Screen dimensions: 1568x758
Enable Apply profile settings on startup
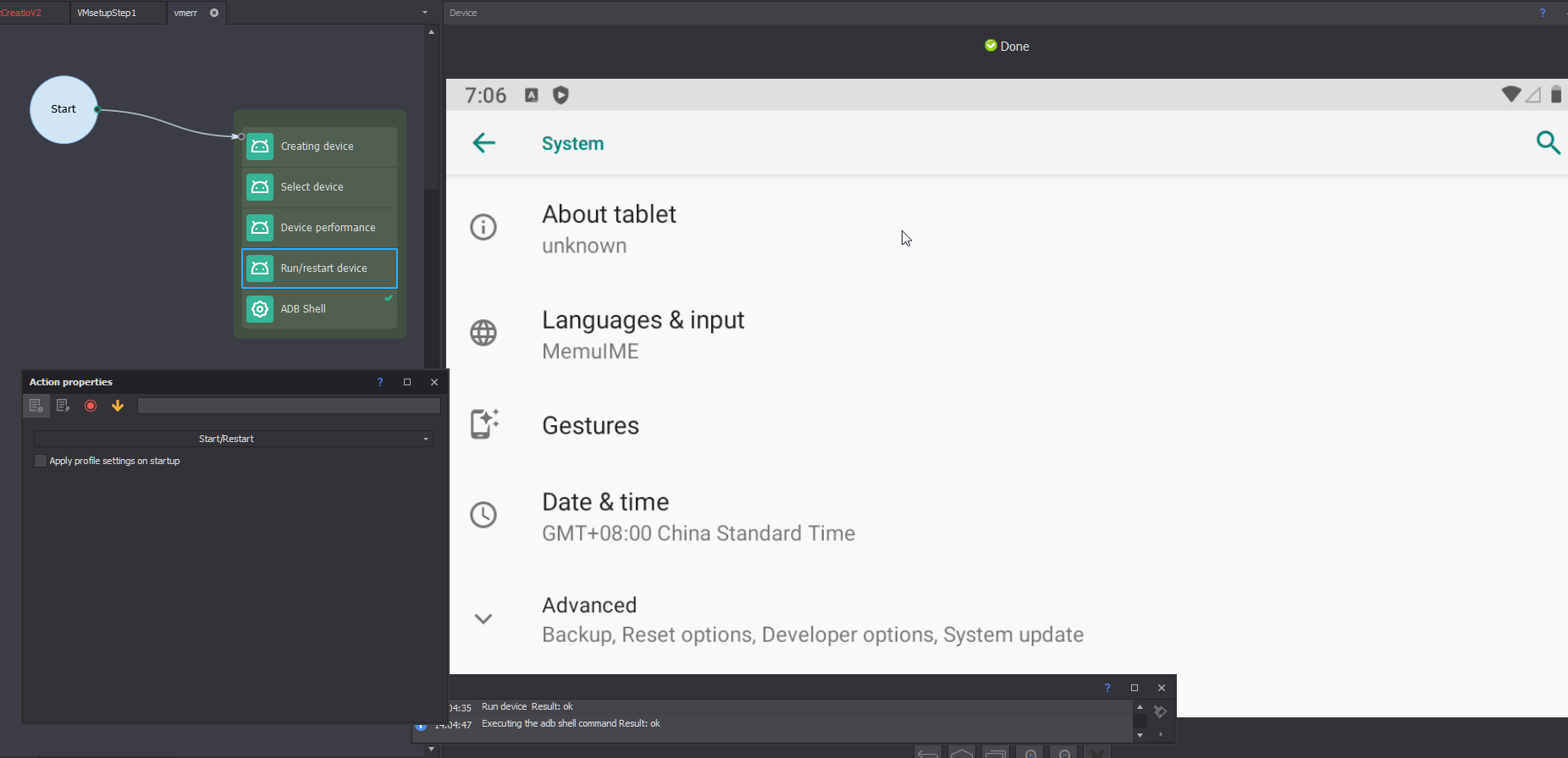[41, 461]
